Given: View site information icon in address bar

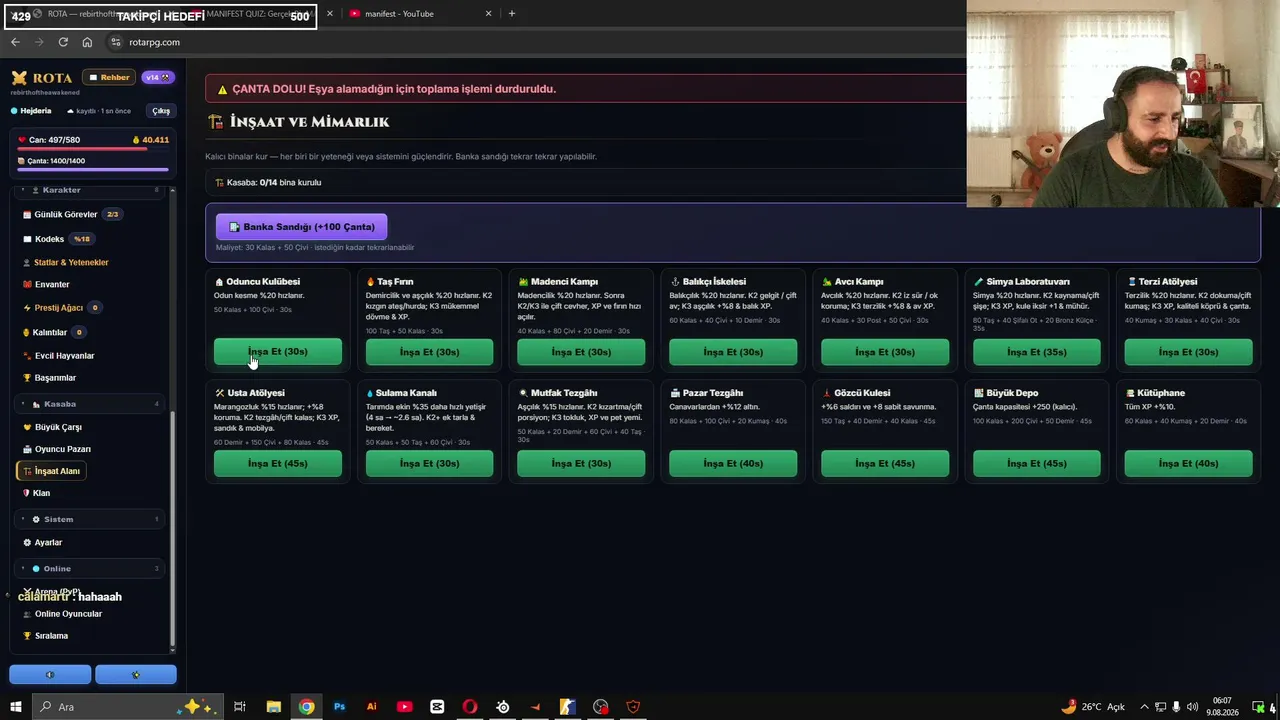Looking at the screenshot, I should coord(116,42).
